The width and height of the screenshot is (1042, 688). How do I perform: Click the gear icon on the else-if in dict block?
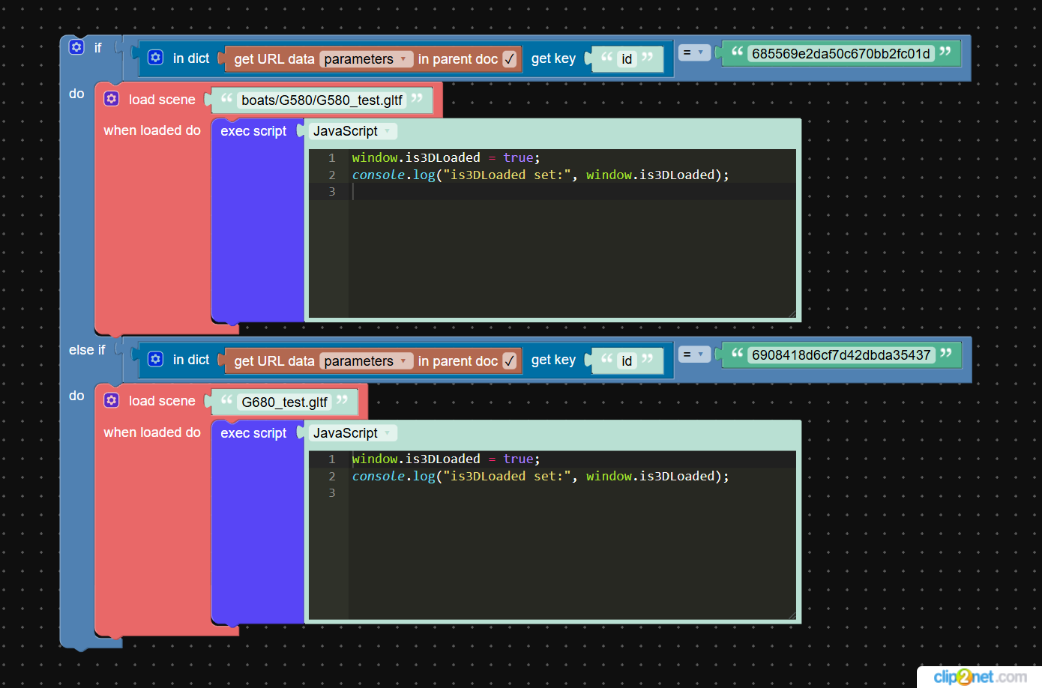(x=155, y=360)
